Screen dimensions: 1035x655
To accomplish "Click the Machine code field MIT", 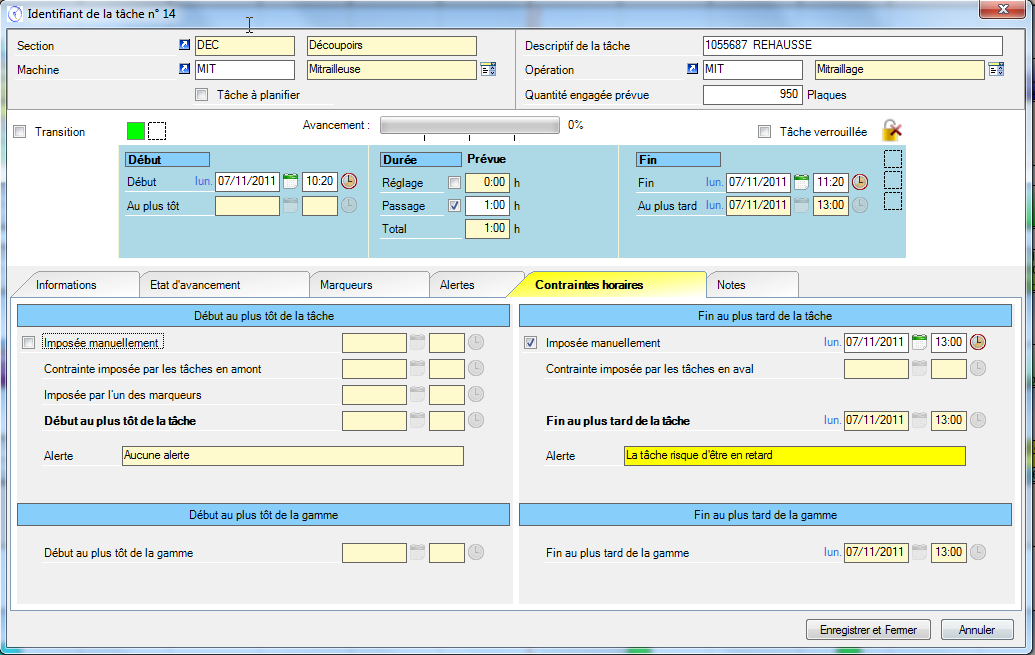I will coord(245,69).
